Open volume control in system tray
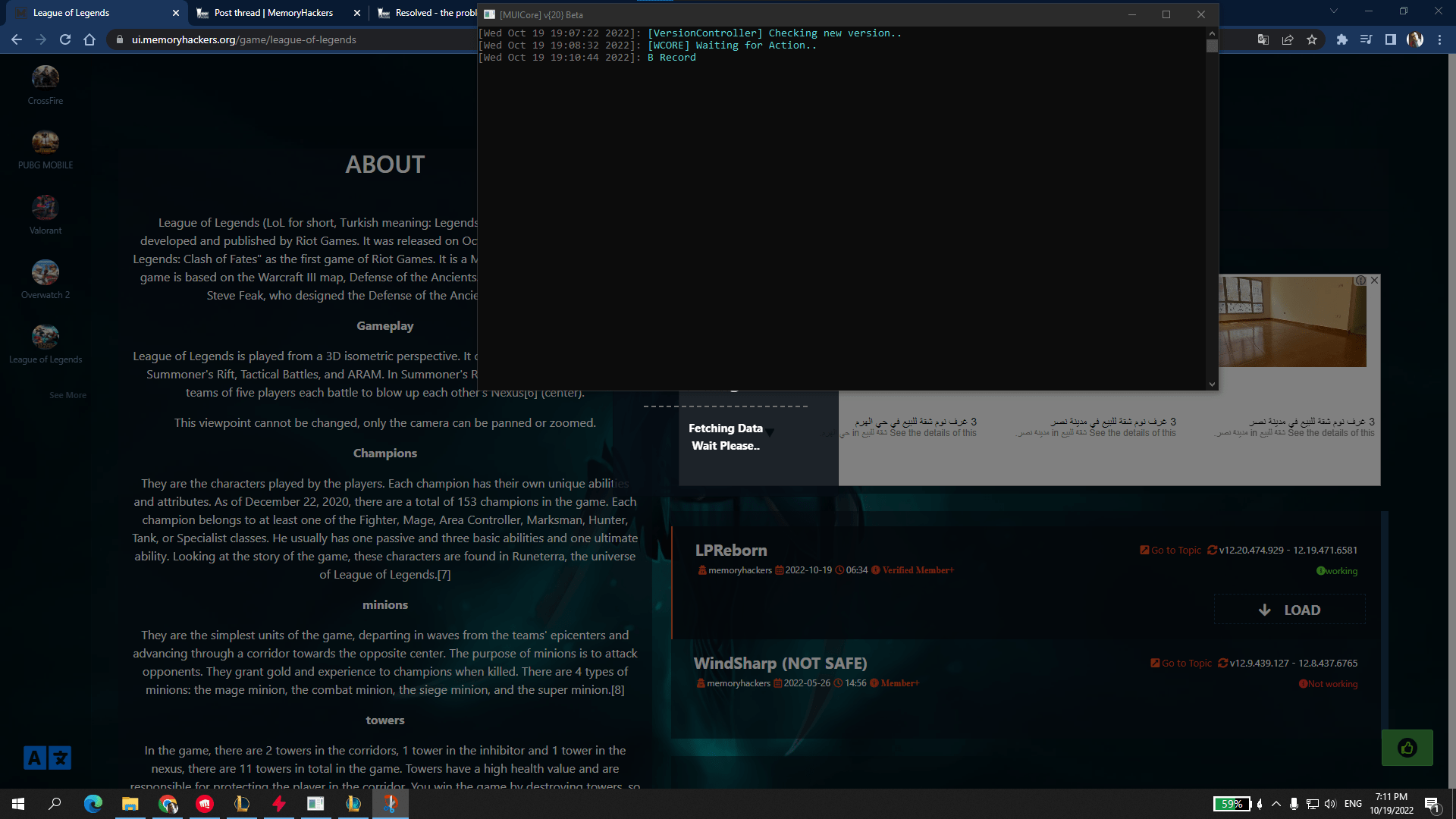The image size is (1456, 819). coord(1330,804)
